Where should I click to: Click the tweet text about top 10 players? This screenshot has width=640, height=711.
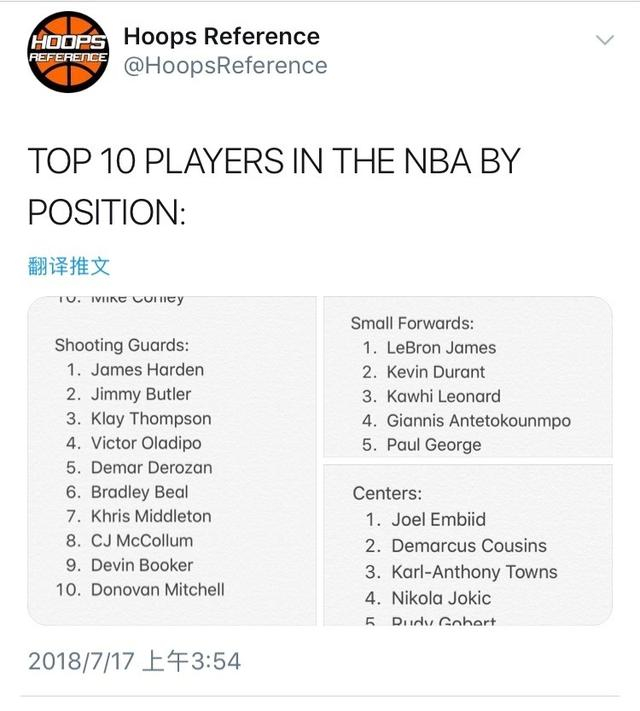click(x=273, y=186)
